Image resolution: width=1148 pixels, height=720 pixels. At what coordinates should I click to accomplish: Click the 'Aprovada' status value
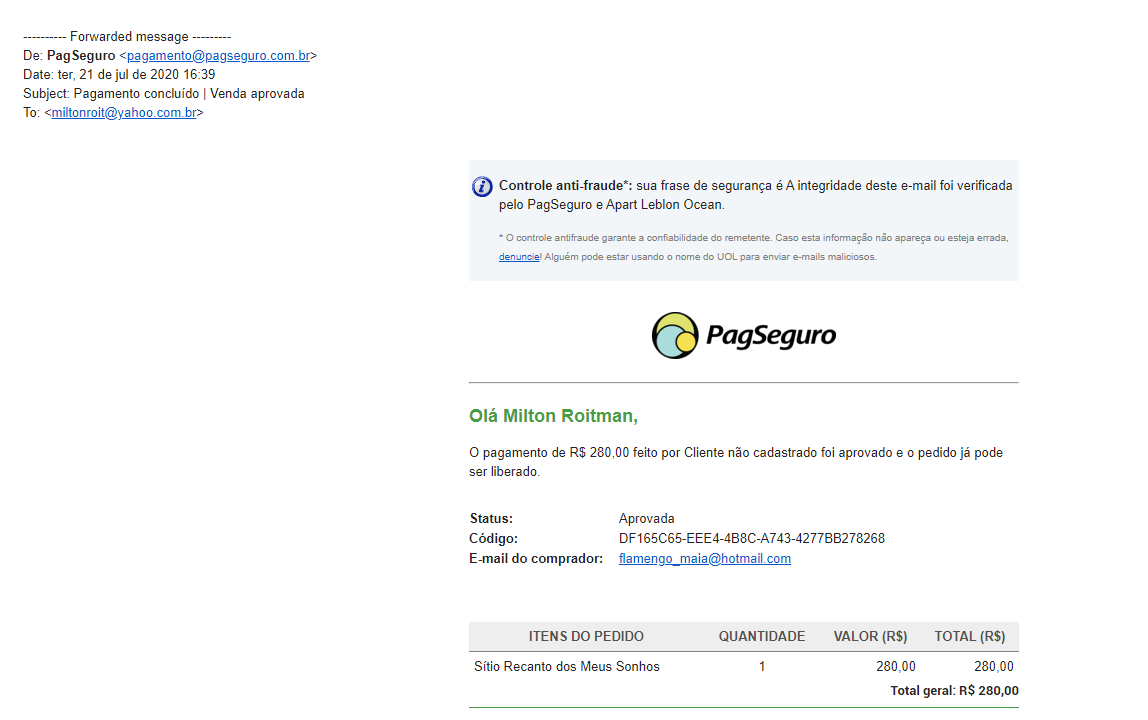coord(646,519)
